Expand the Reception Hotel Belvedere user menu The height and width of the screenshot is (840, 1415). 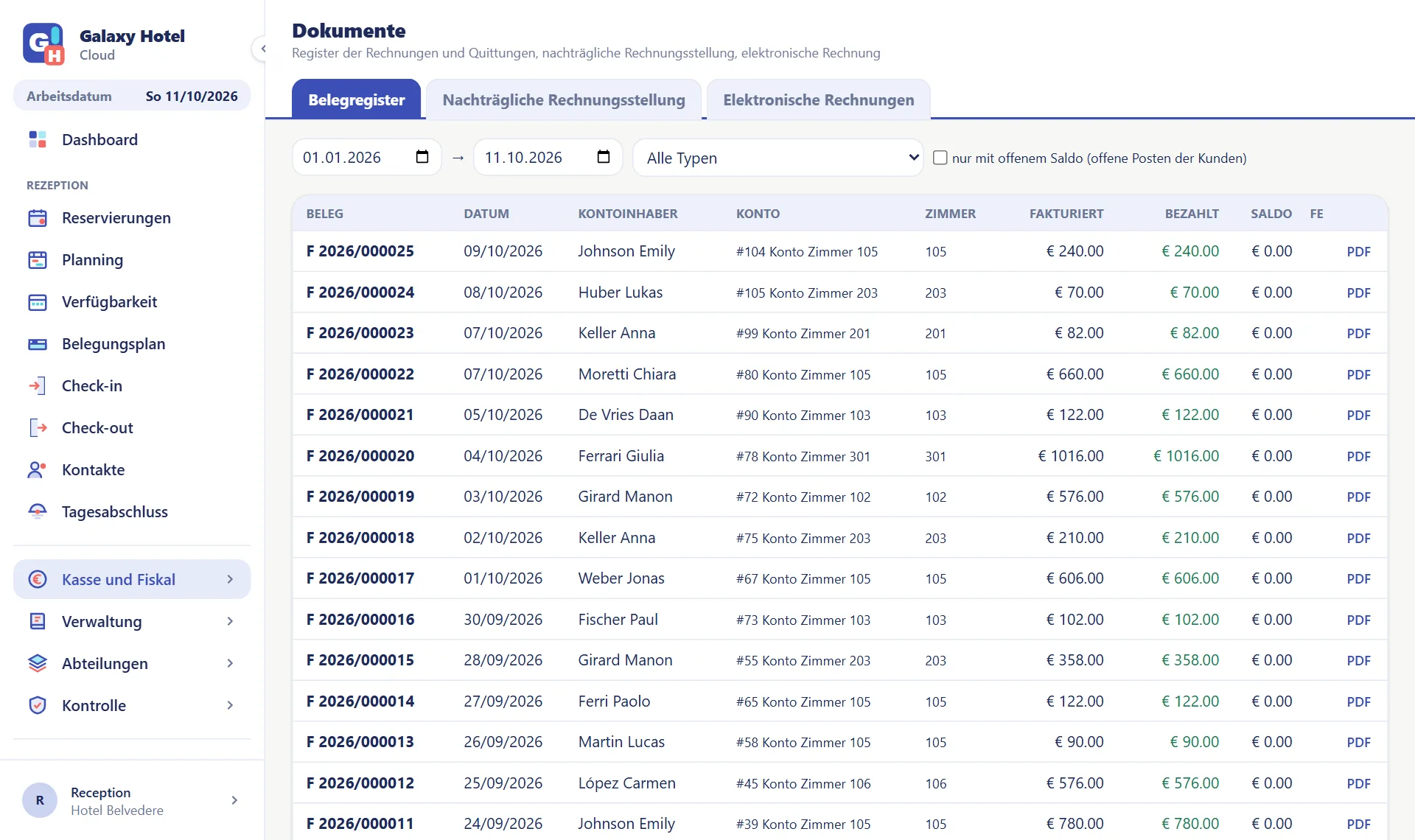coord(234,800)
